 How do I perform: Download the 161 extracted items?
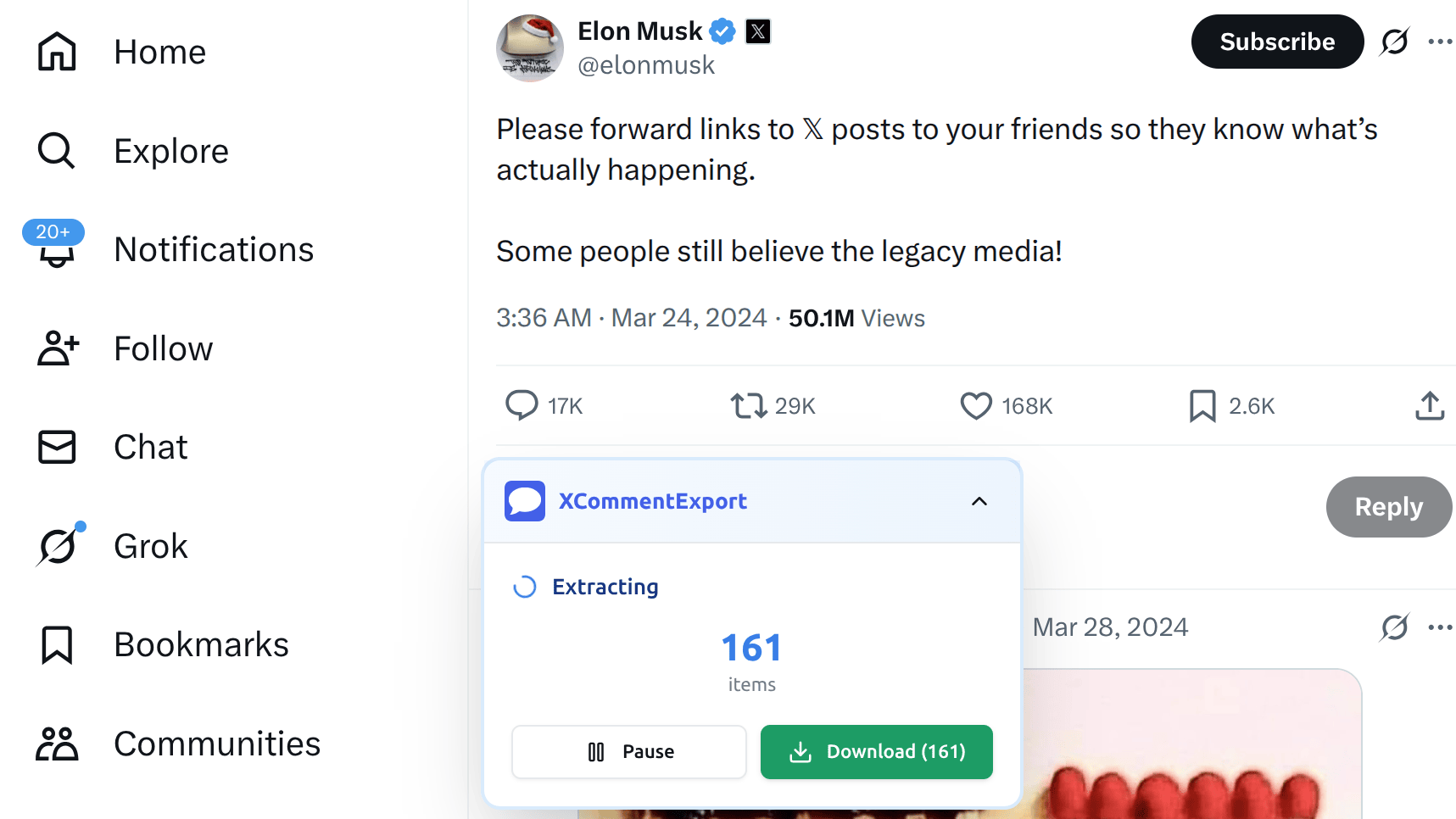pos(876,752)
